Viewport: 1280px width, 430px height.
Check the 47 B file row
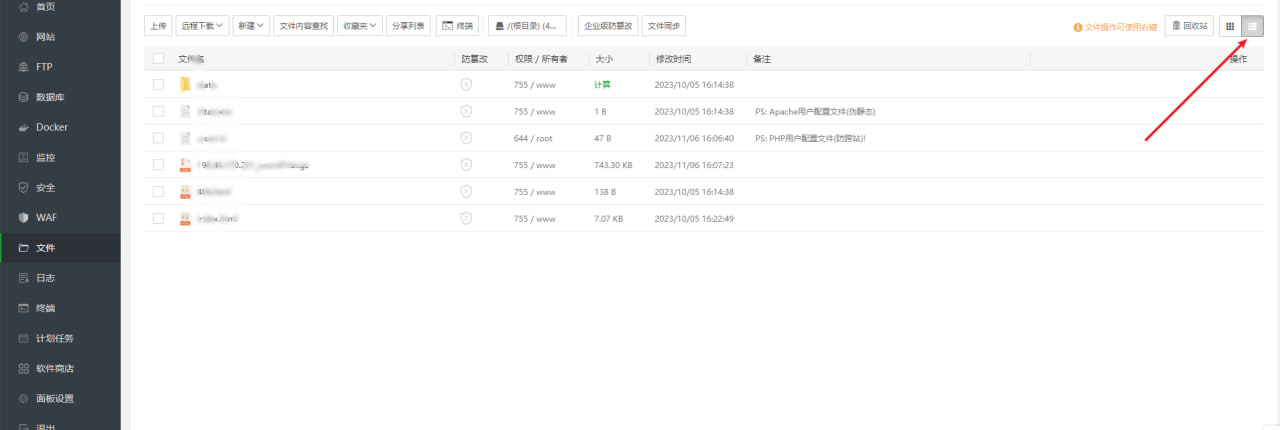[158, 138]
